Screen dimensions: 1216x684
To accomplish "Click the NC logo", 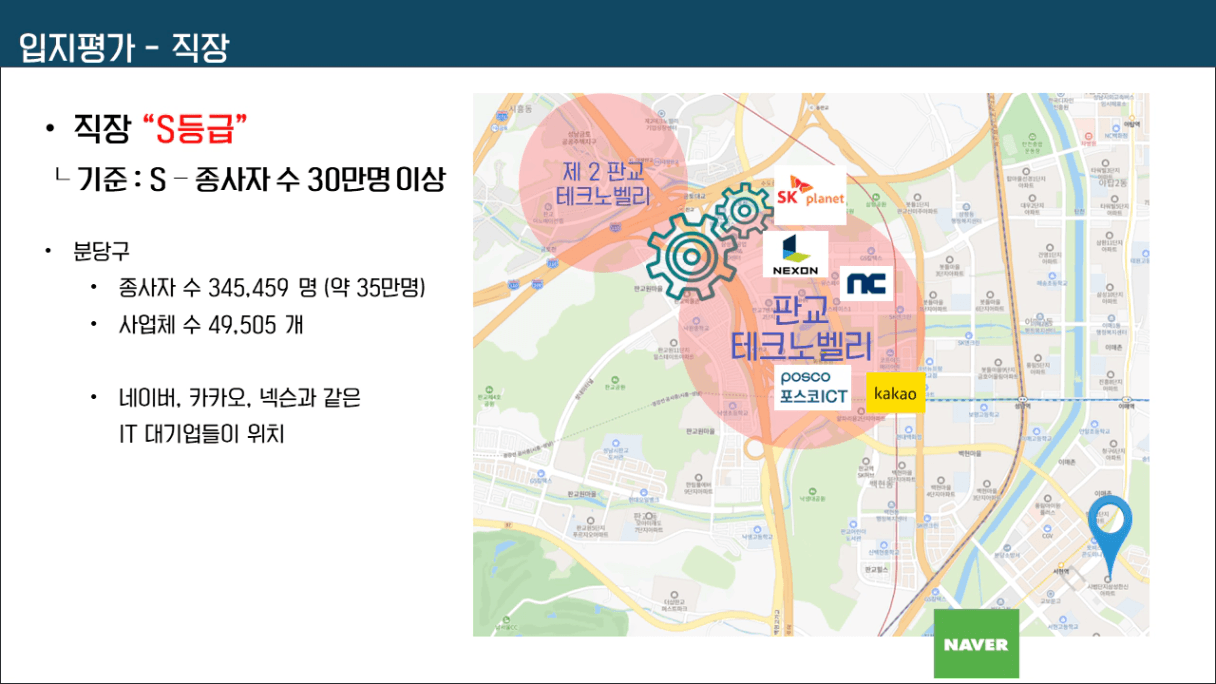I will click(x=867, y=284).
